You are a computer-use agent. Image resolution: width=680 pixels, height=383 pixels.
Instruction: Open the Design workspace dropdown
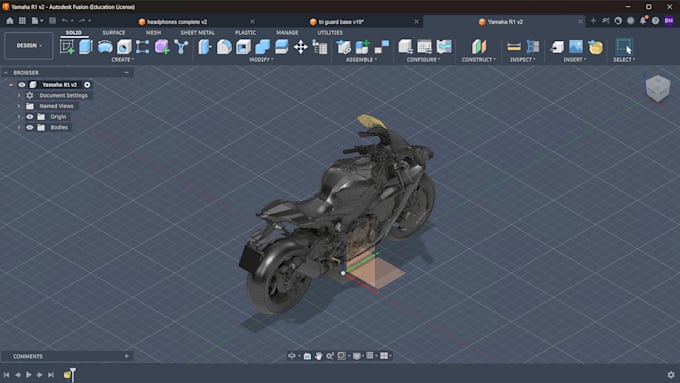coord(29,46)
